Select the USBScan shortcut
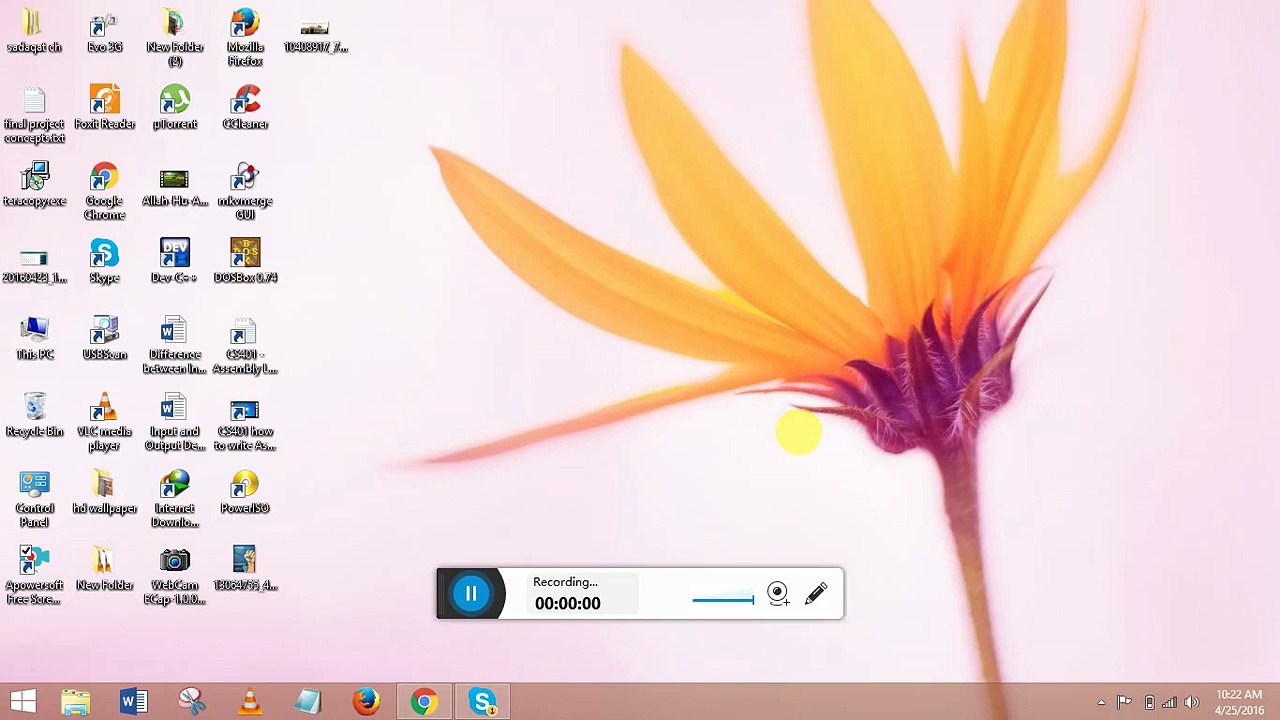 [104, 339]
